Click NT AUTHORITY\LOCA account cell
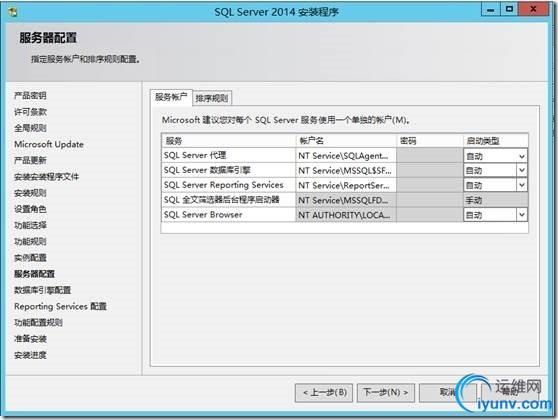This screenshot has width=558, height=420. [x=346, y=215]
